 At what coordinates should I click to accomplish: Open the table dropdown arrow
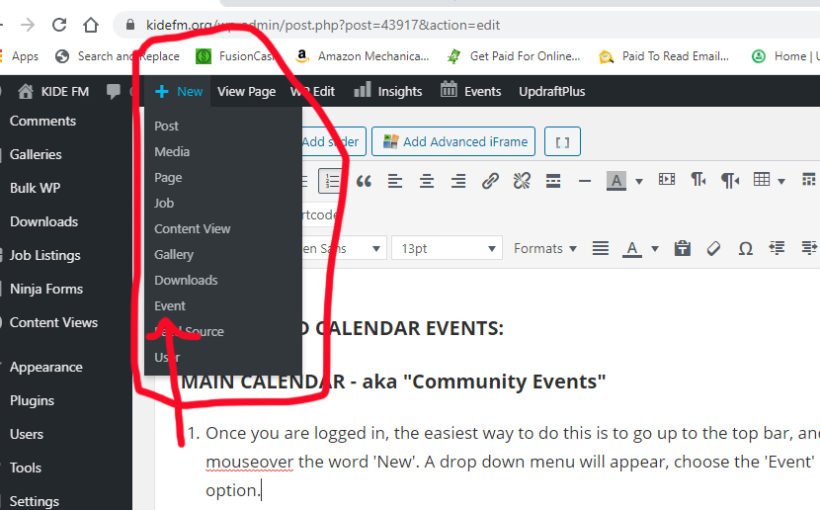781,182
